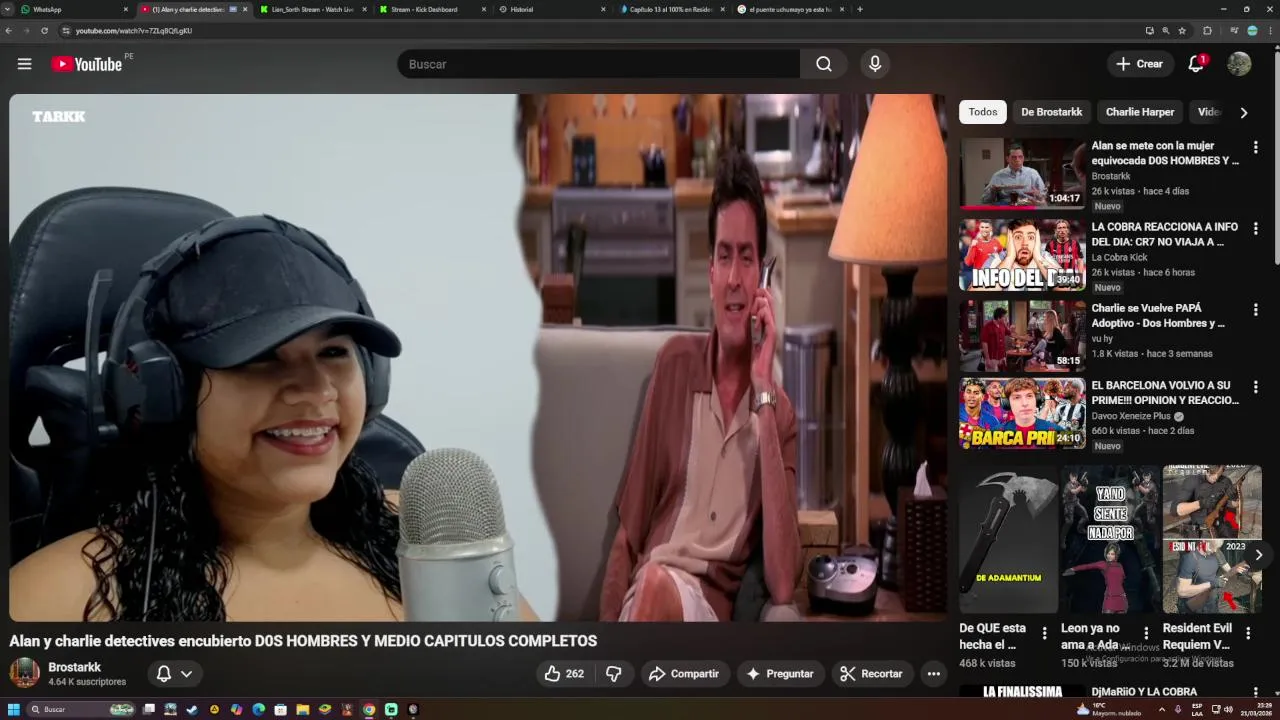
Task: Open subscription notification bell dropdown
Action: (173, 674)
